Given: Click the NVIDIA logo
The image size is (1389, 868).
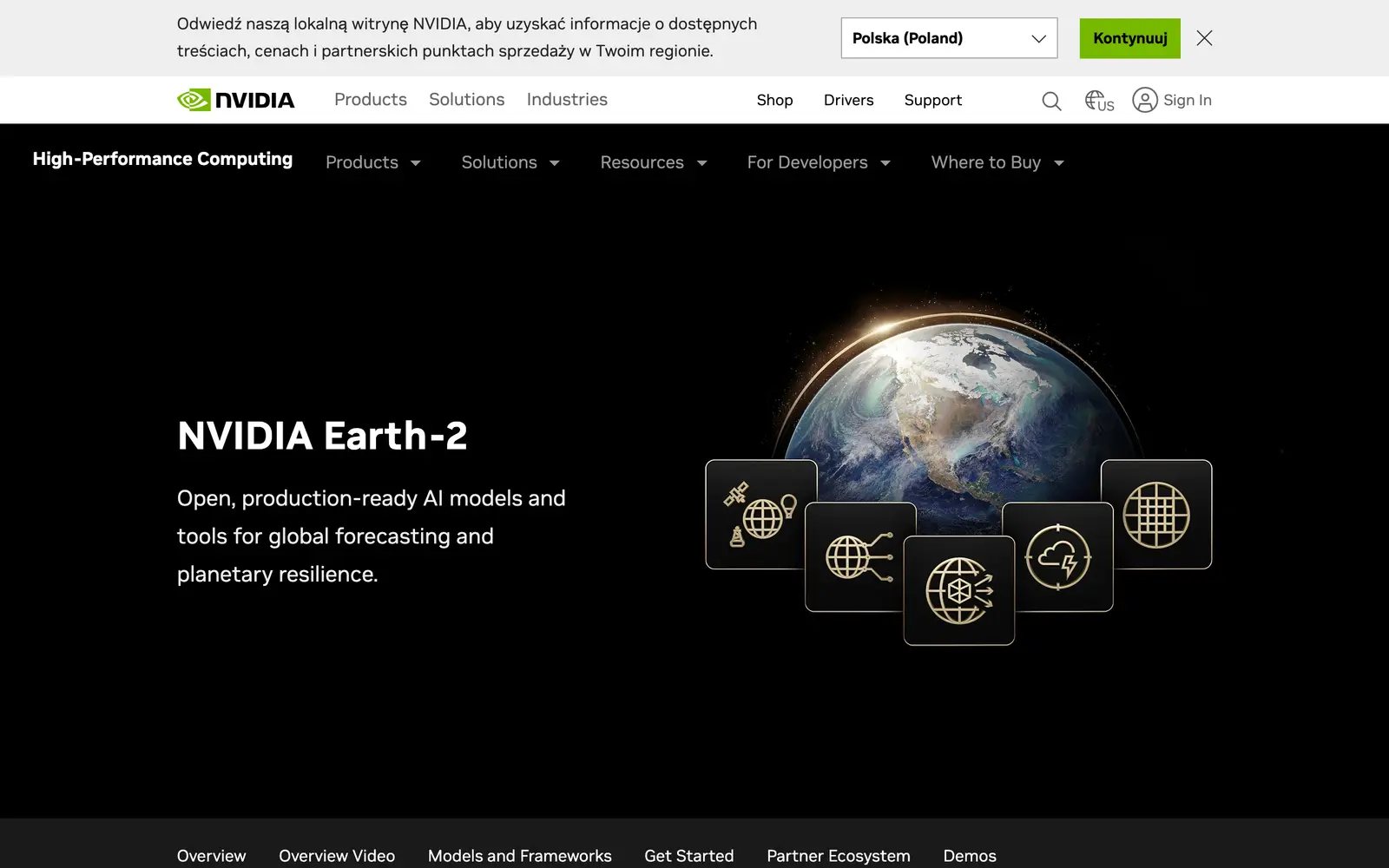Looking at the screenshot, I should (x=236, y=100).
